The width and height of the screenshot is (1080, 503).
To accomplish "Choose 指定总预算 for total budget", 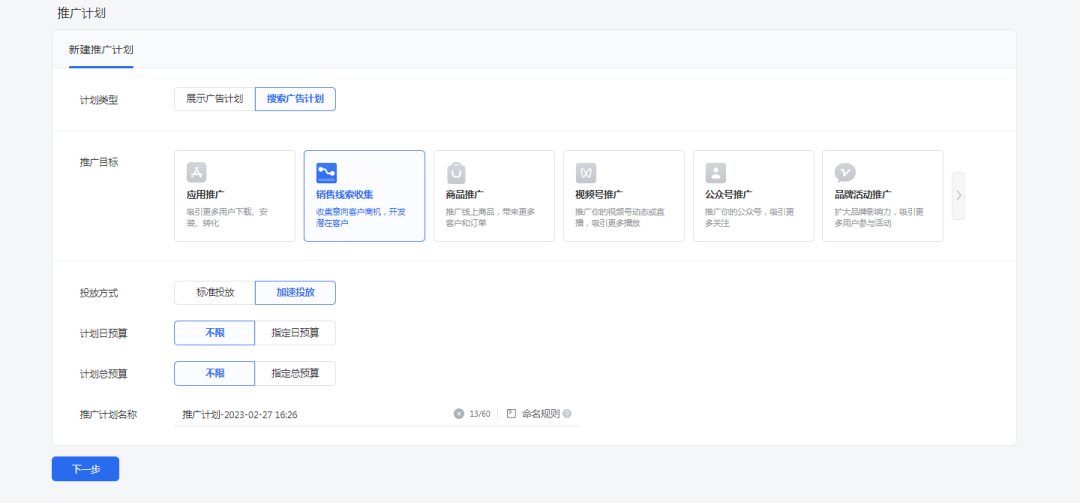I will coord(295,373).
